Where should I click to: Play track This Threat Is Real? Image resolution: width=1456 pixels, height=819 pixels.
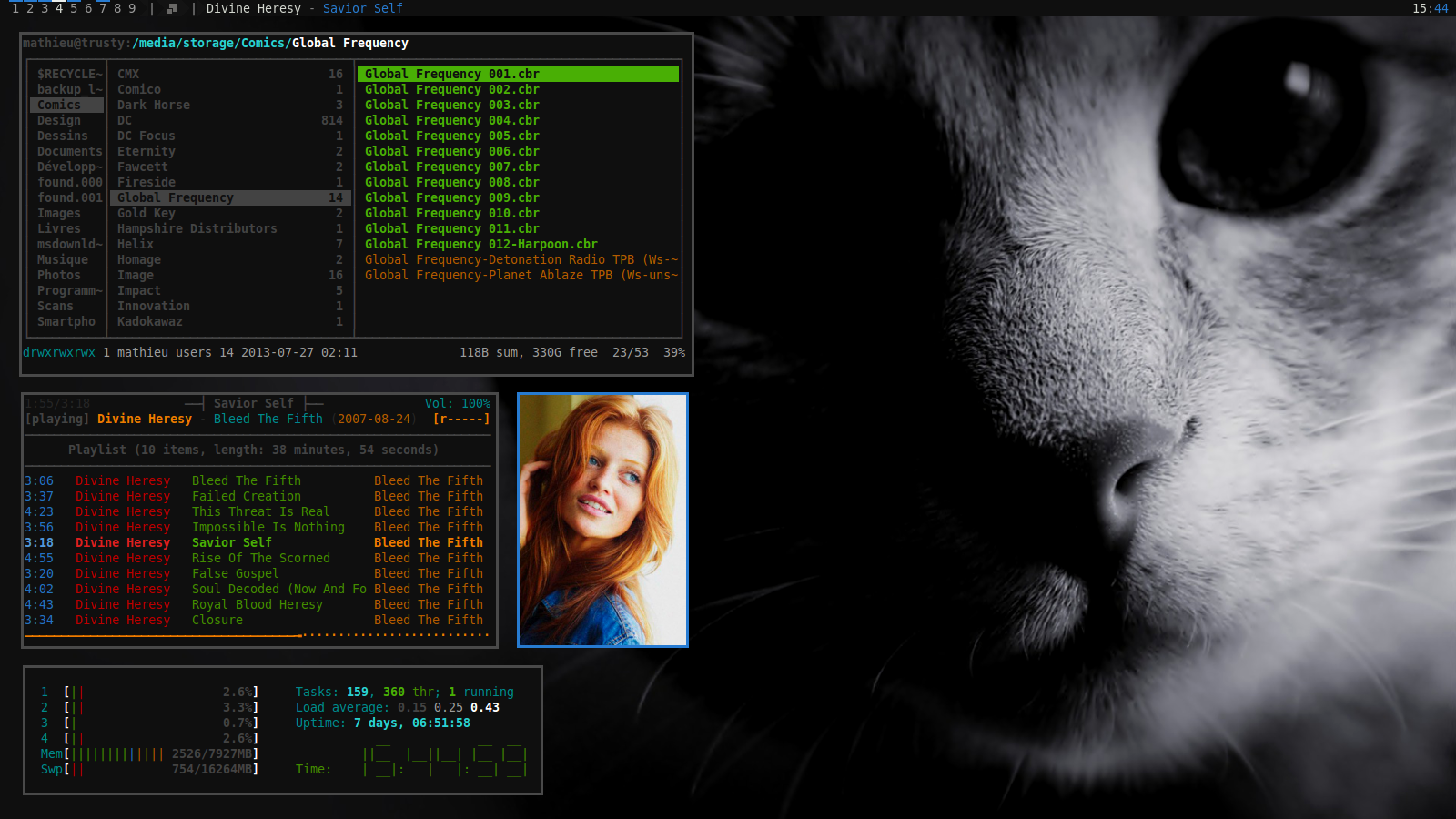(x=255, y=511)
